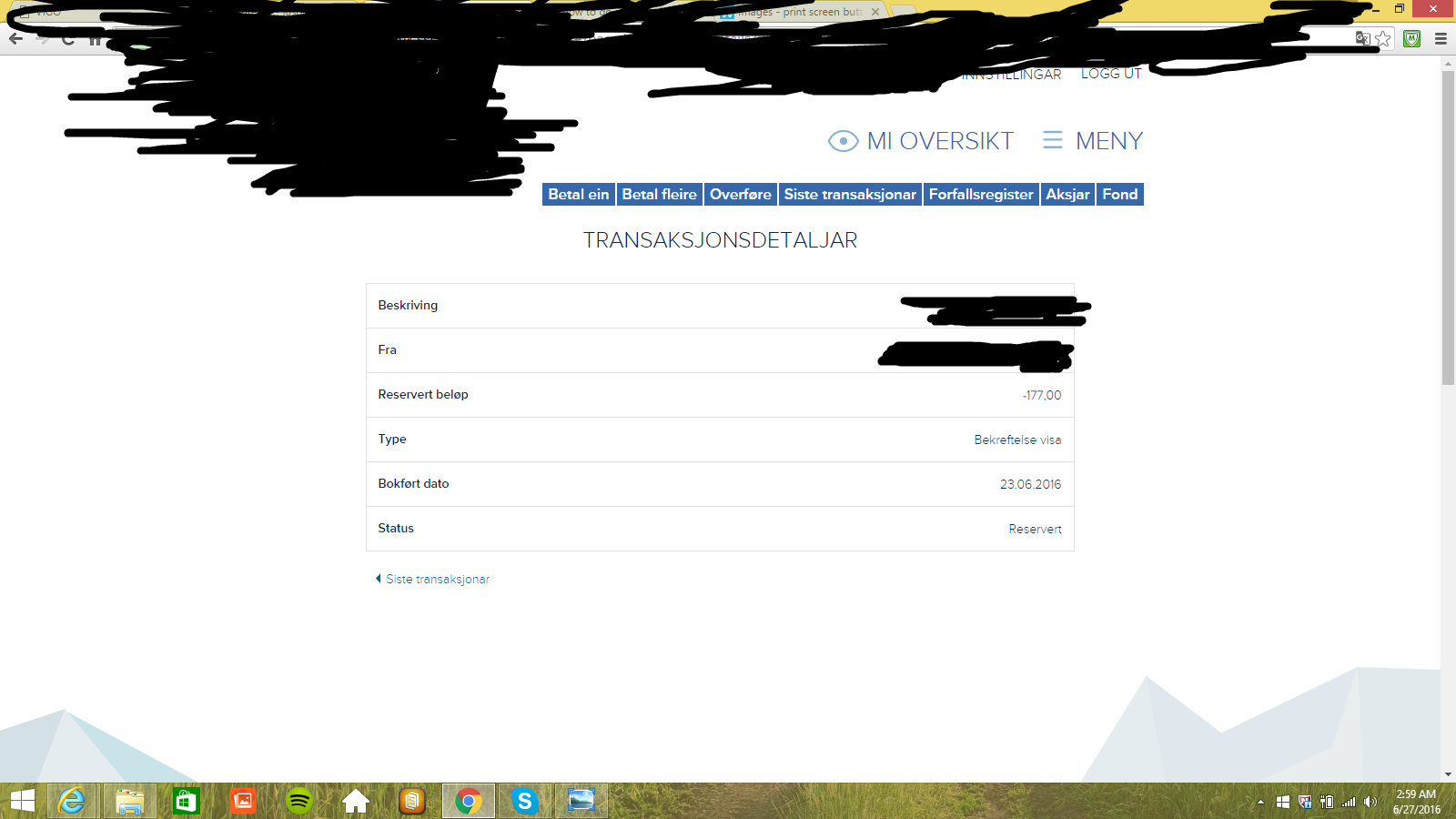Image resolution: width=1456 pixels, height=819 pixels.
Task: Click the Google Translate icon in the address bar
Action: click(x=1362, y=38)
